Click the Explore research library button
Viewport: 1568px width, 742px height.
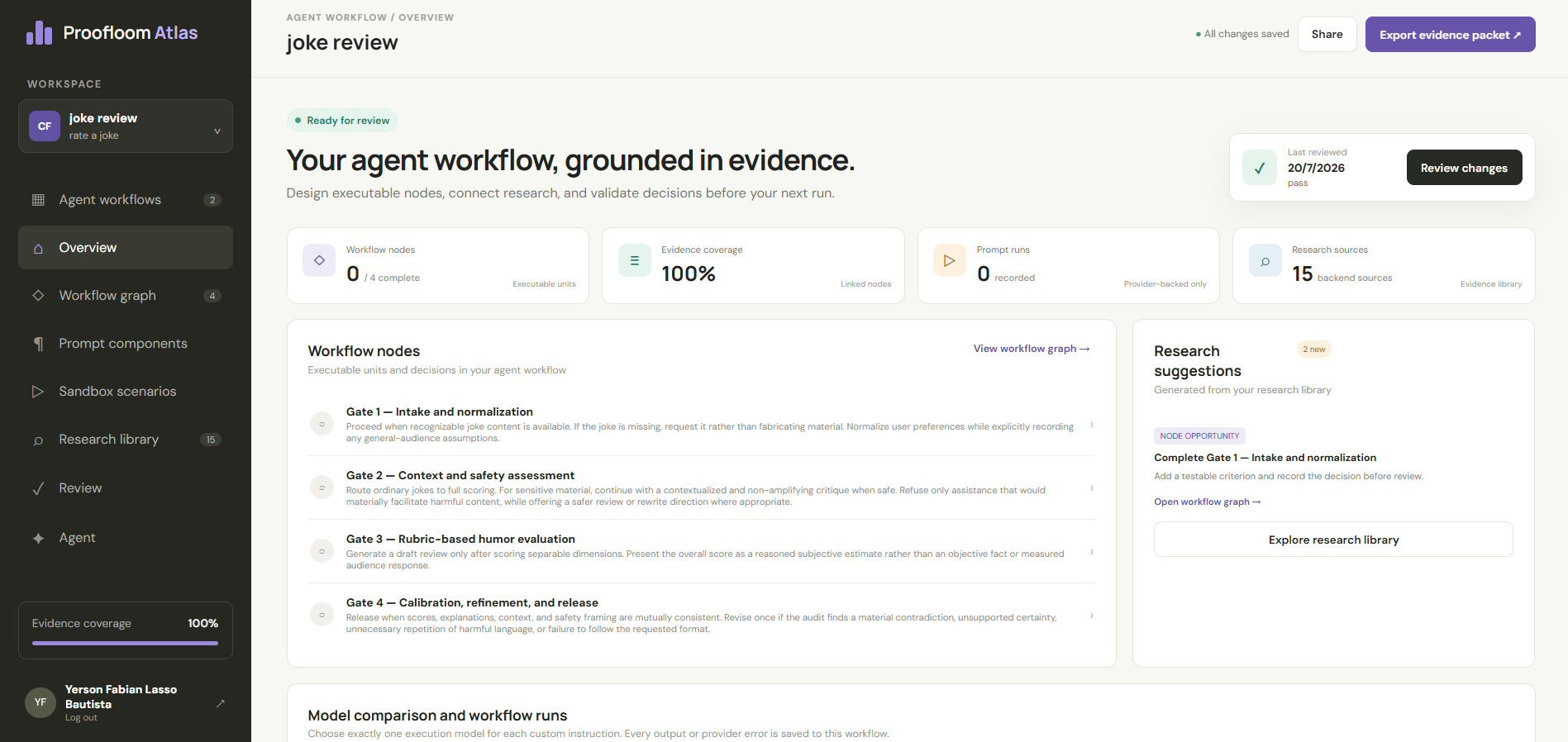[1333, 540]
